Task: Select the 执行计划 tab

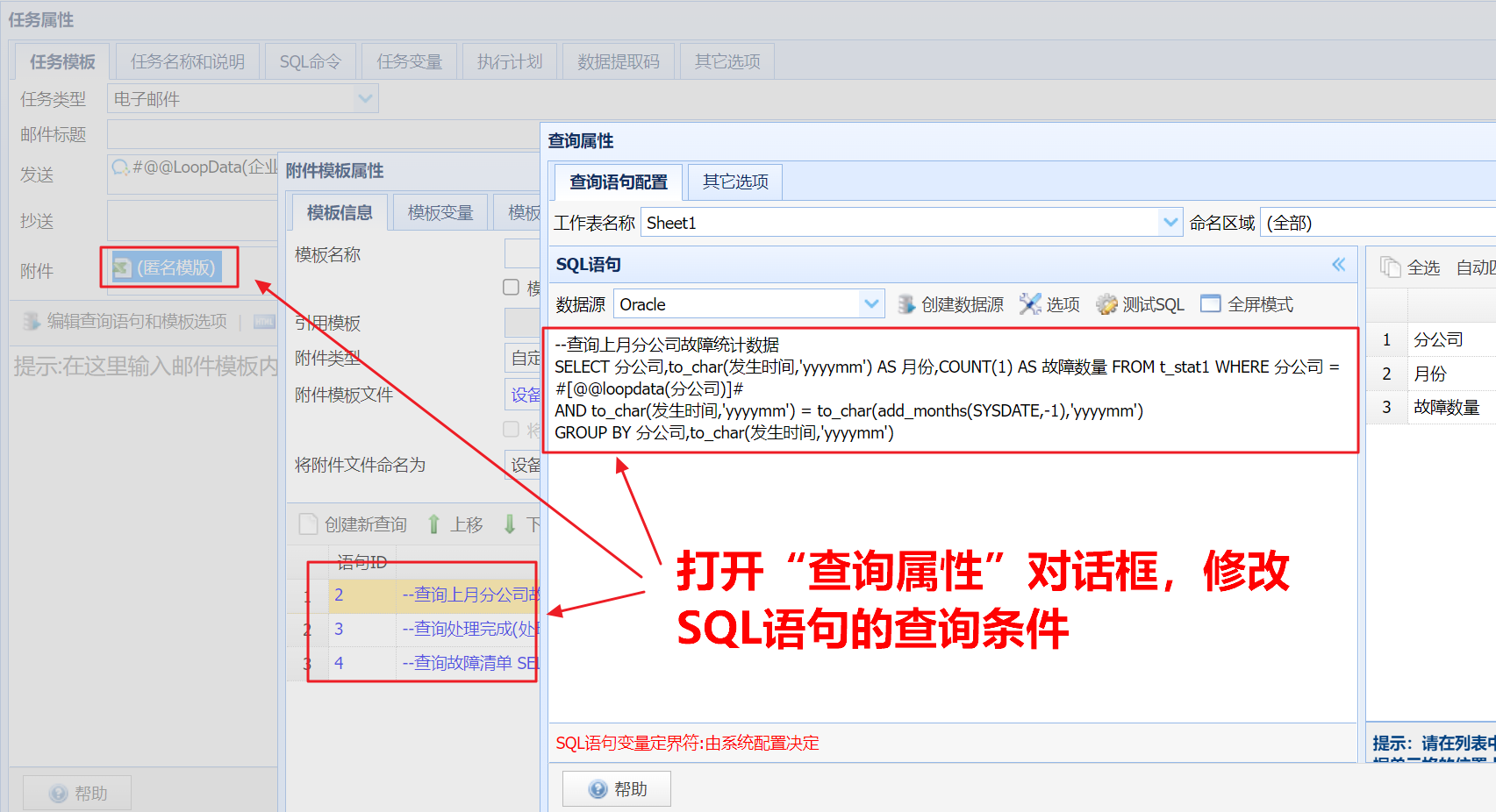Action: (x=510, y=61)
